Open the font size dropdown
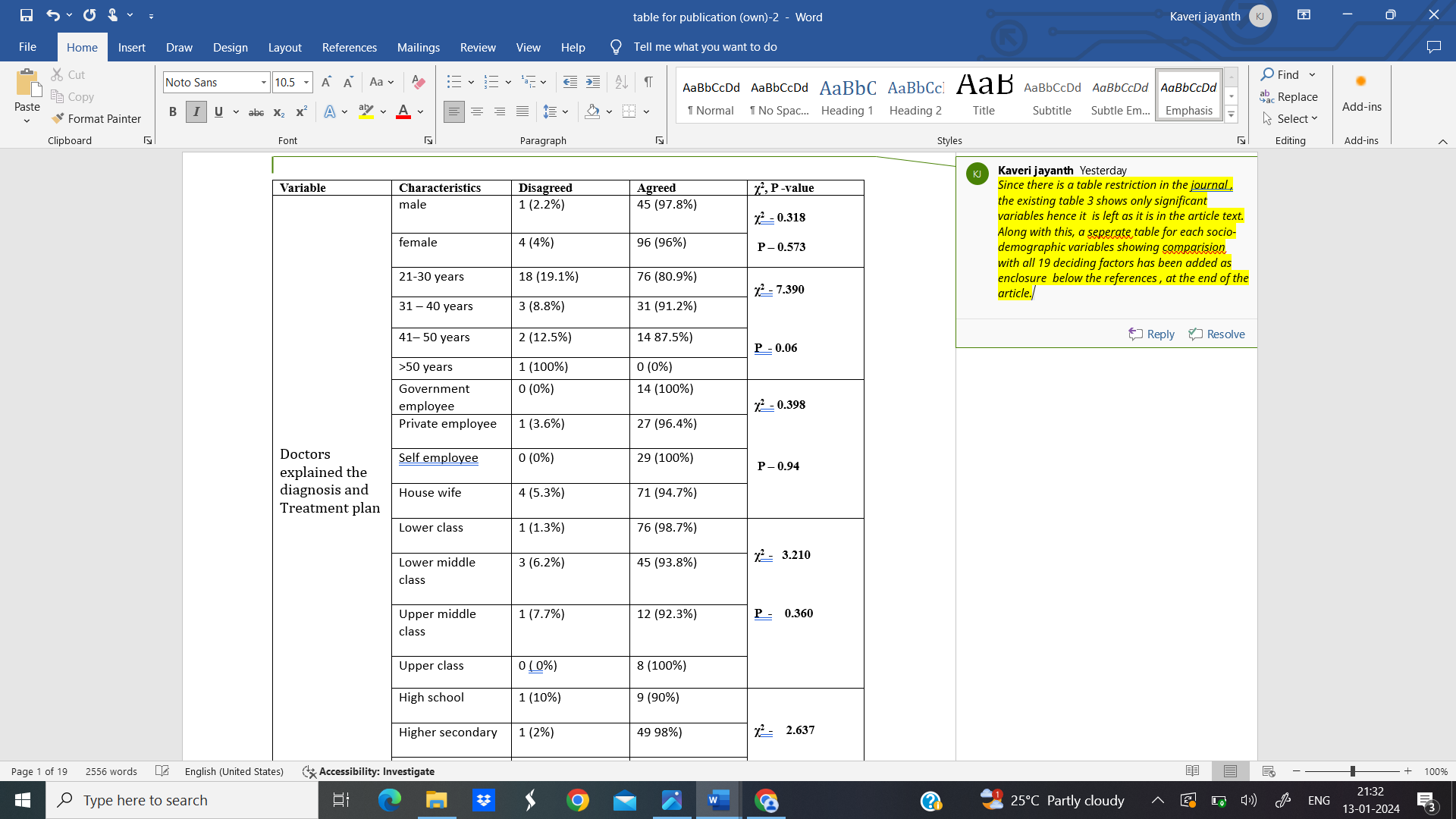The image size is (1456, 819). (x=306, y=82)
